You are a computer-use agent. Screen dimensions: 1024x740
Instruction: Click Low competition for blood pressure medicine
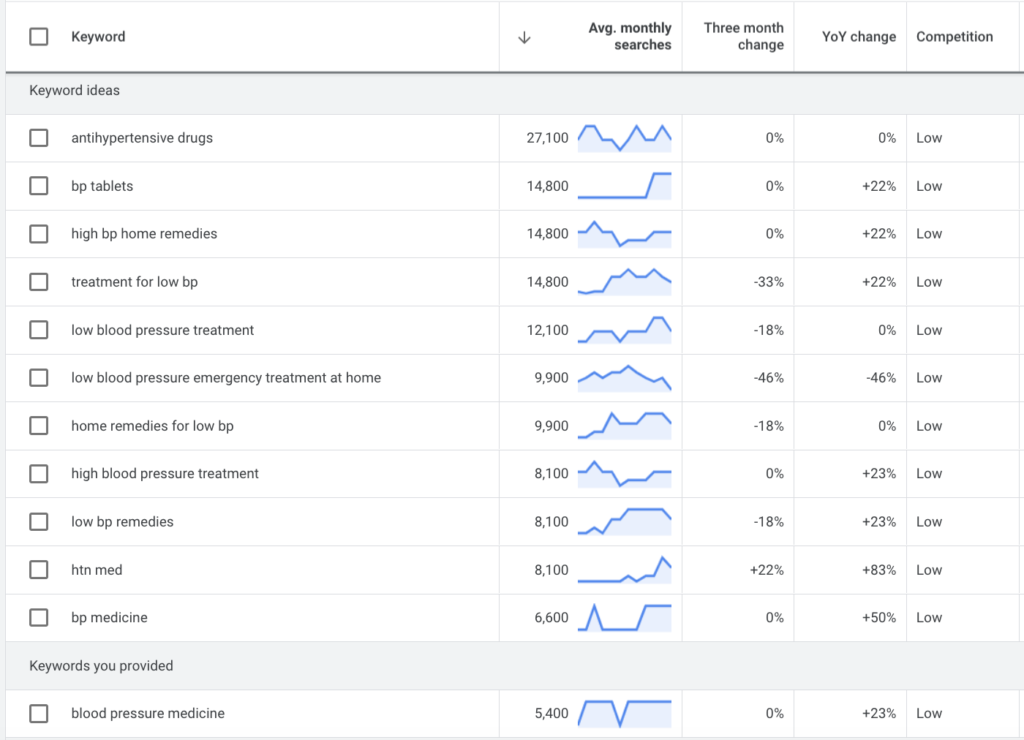(929, 713)
